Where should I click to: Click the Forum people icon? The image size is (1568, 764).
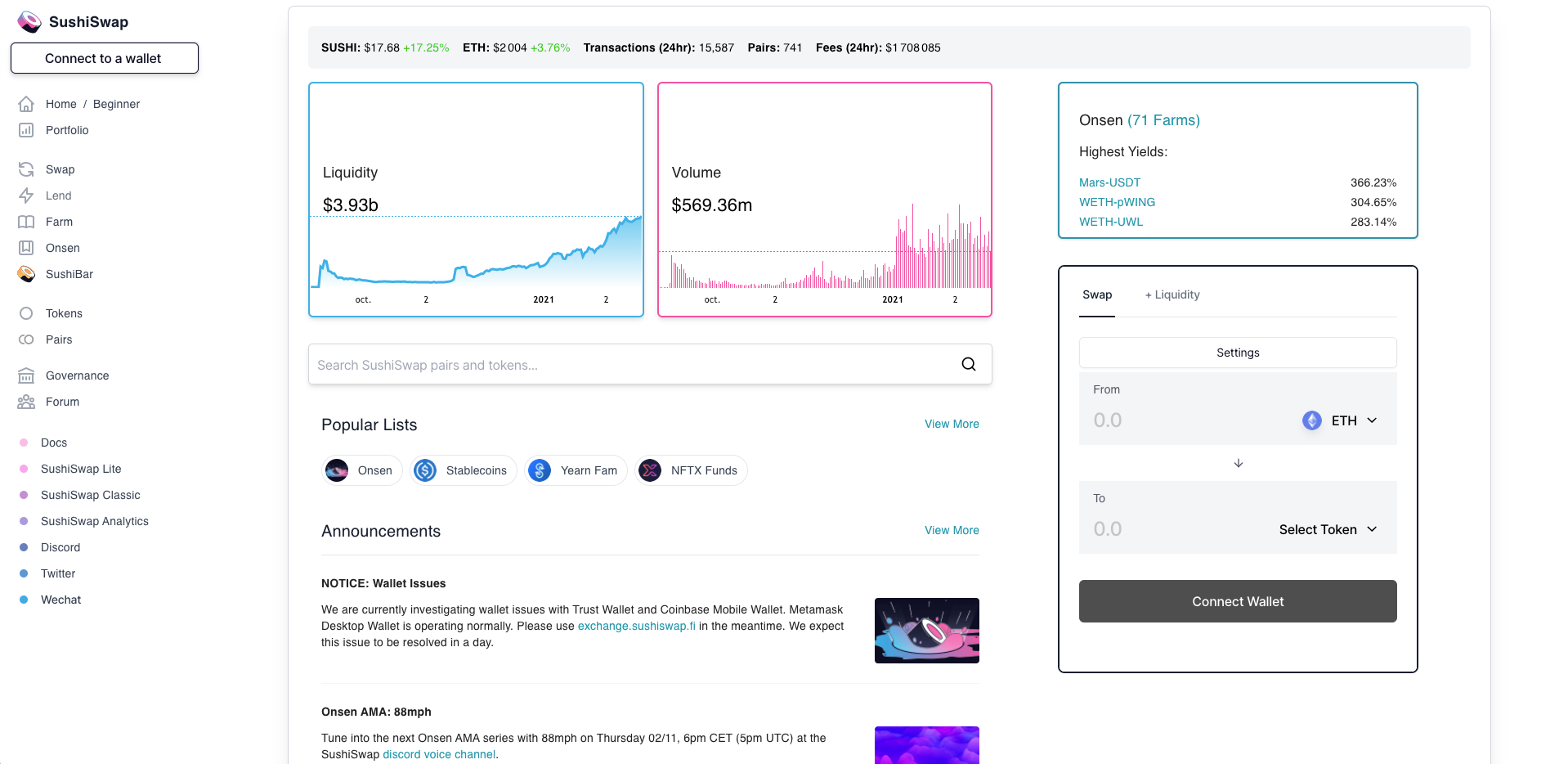[x=26, y=402]
